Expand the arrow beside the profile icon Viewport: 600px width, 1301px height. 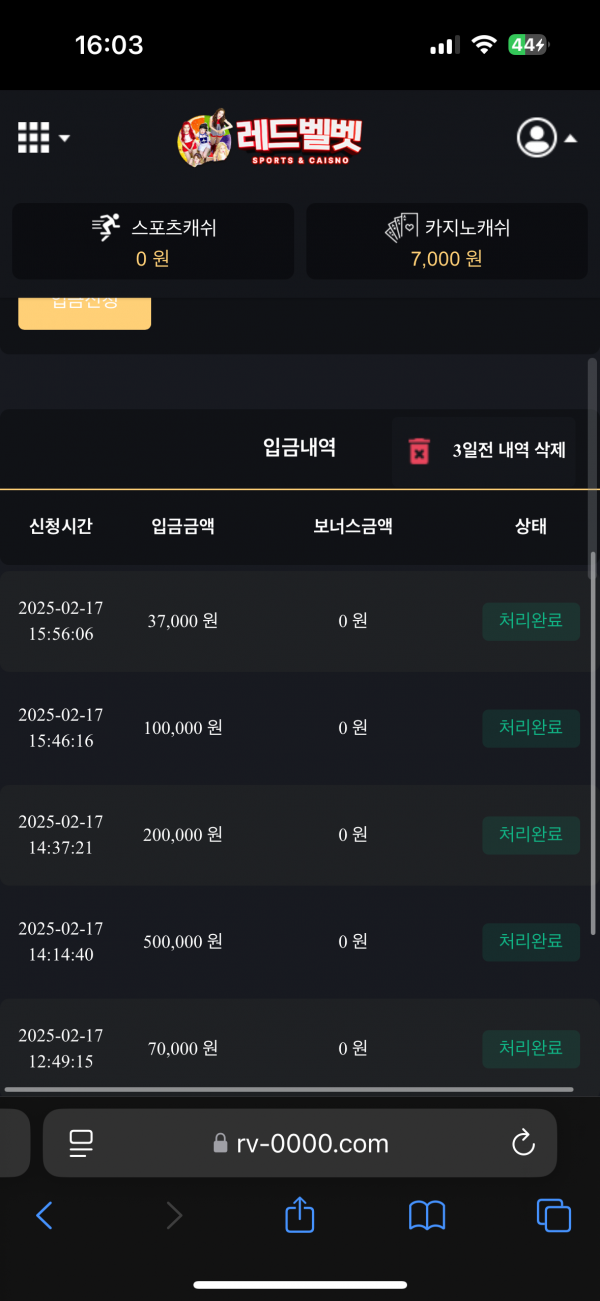pos(571,139)
